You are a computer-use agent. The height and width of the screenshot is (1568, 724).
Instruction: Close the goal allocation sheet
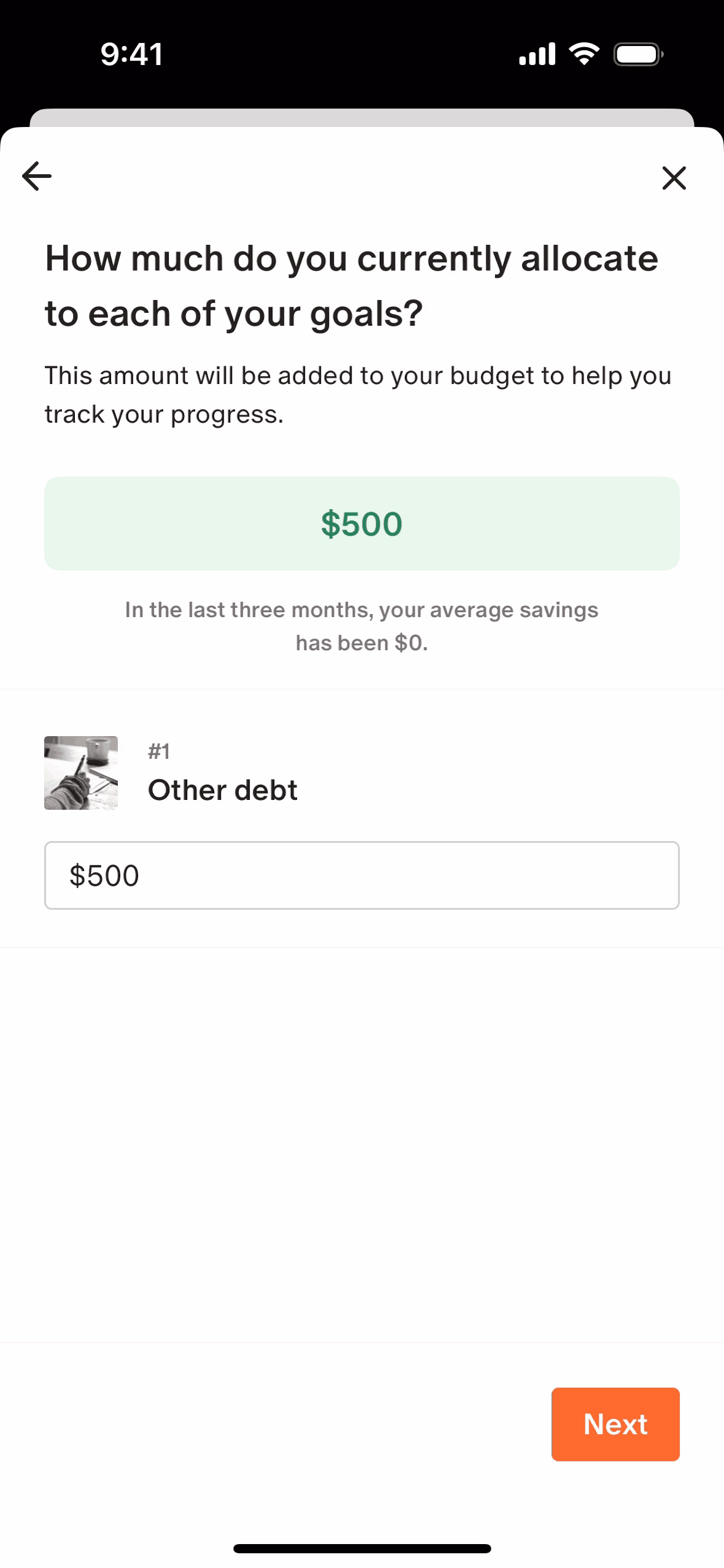pyautogui.click(x=674, y=178)
